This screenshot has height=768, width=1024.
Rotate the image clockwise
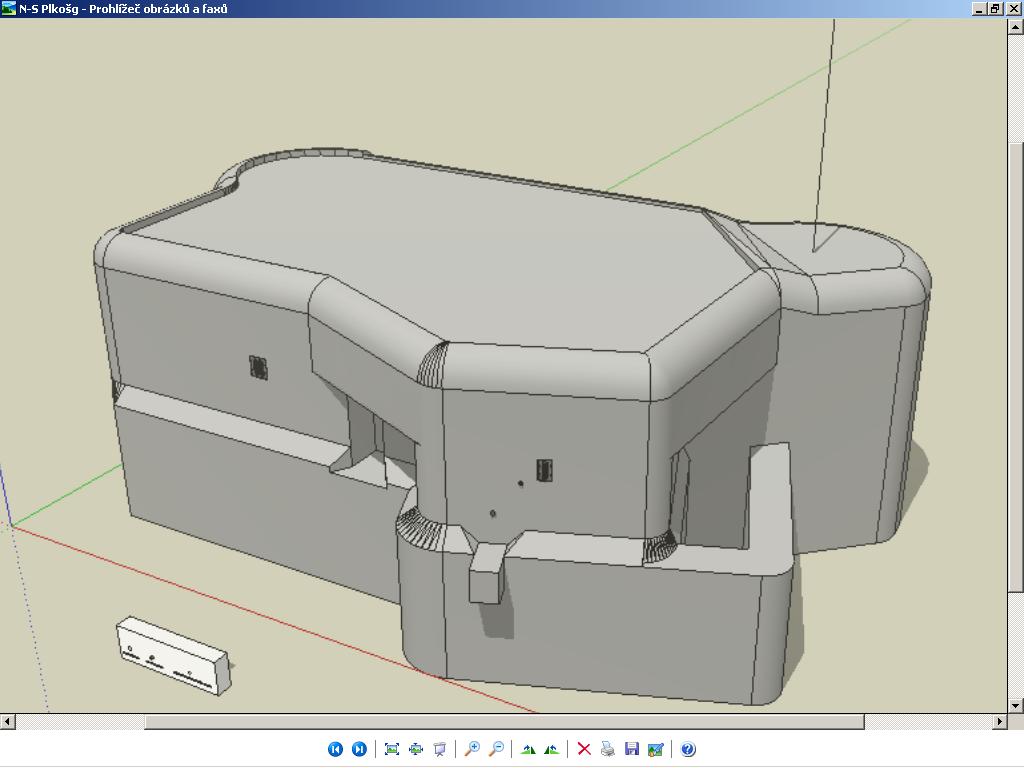528,749
